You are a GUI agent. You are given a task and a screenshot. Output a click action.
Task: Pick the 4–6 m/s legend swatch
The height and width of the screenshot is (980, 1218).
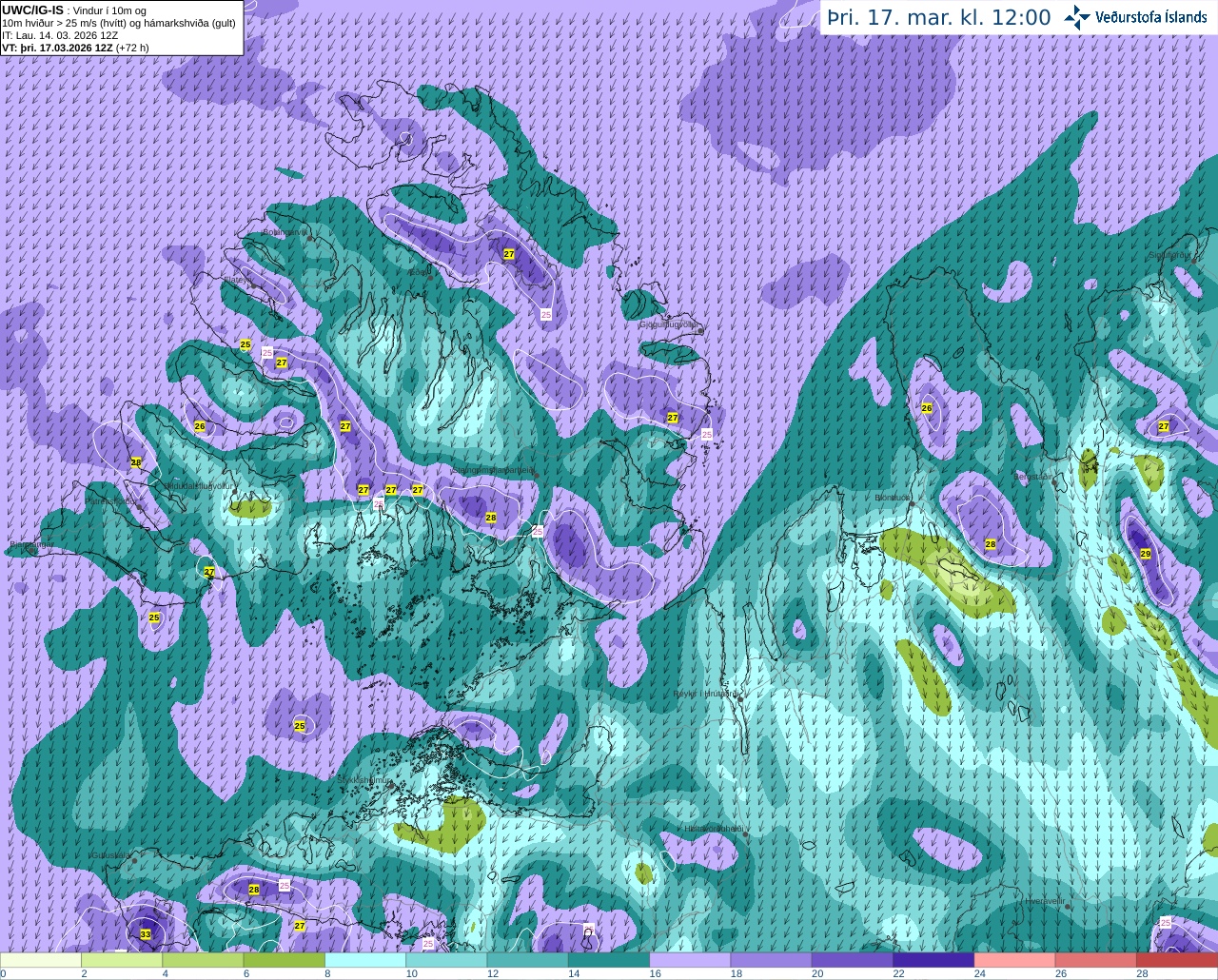[x=203, y=960]
